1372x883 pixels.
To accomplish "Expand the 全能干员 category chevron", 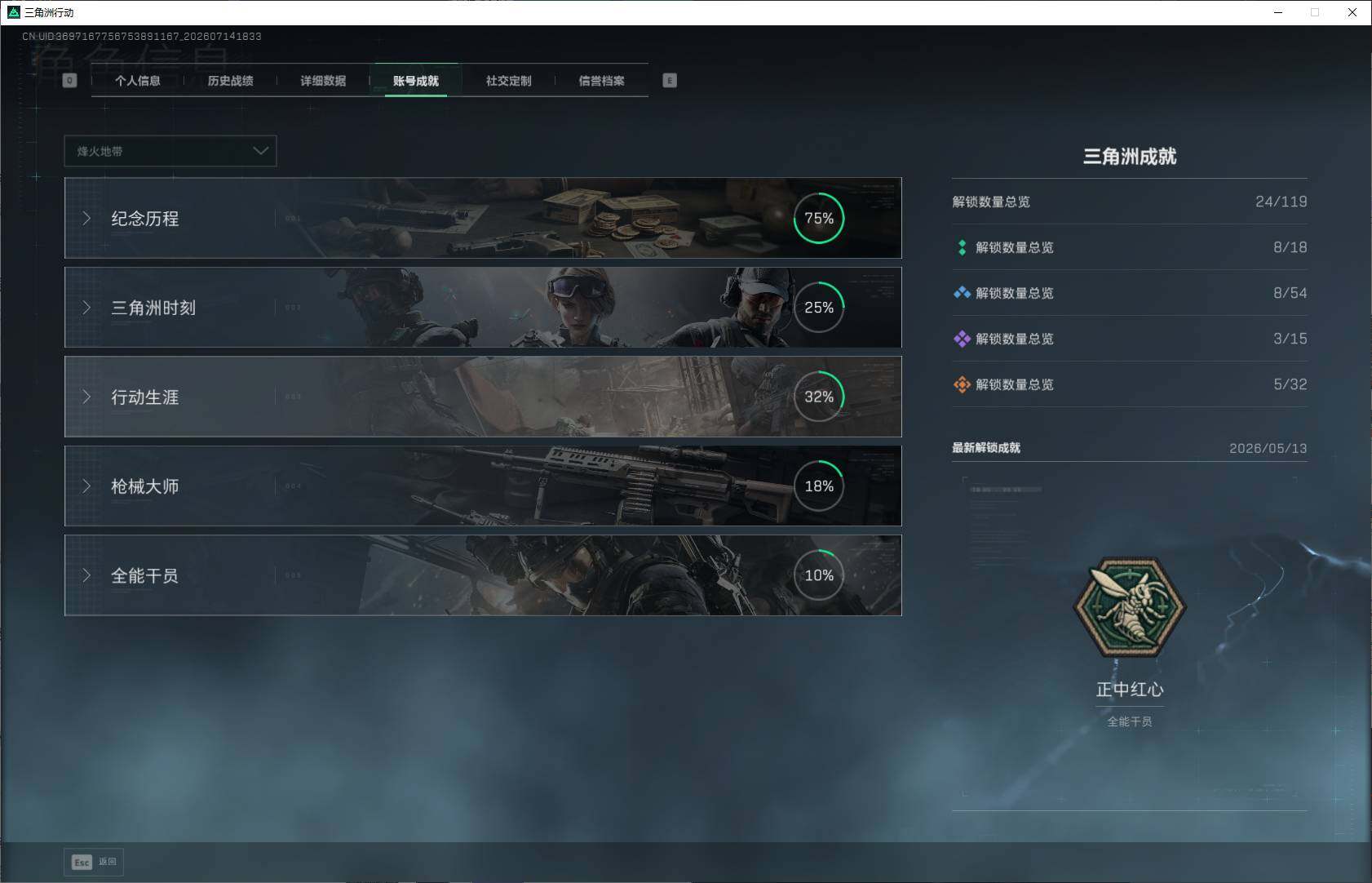I will 86,575.
